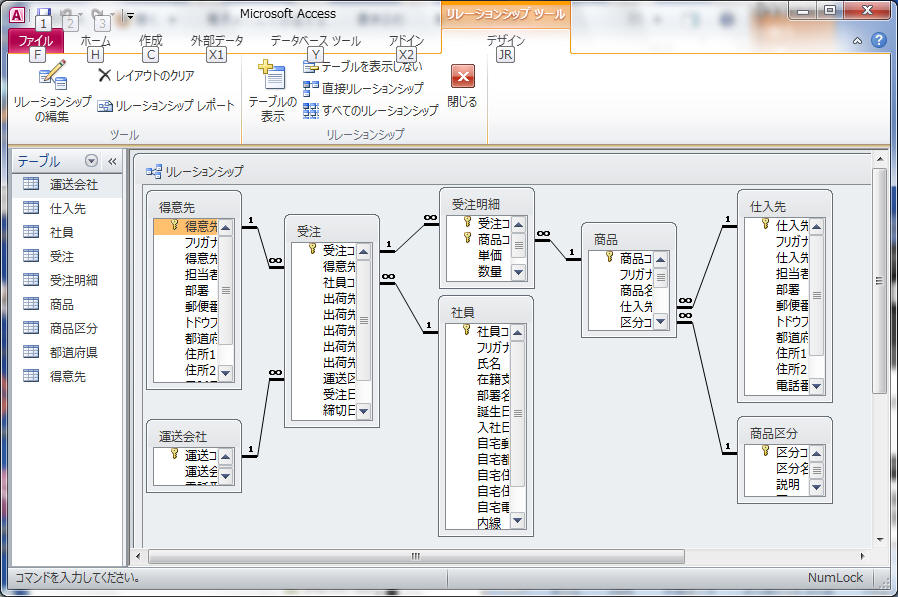Select the 仕入先 table in navigation pane
Image resolution: width=898 pixels, height=597 pixels.
[67, 209]
